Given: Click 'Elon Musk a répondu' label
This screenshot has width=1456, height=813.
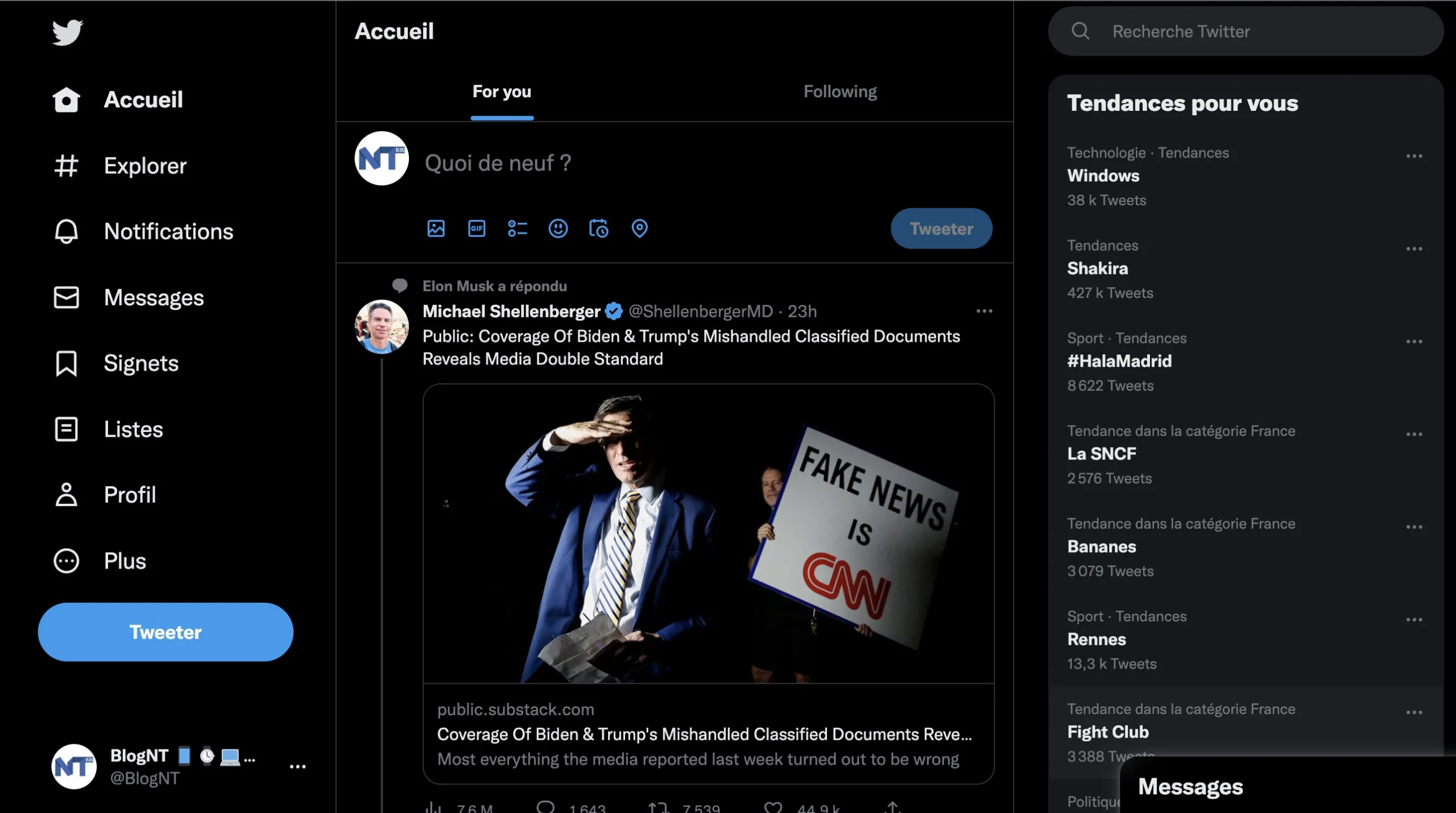Looking at the screenshot, I should (495, 286).
